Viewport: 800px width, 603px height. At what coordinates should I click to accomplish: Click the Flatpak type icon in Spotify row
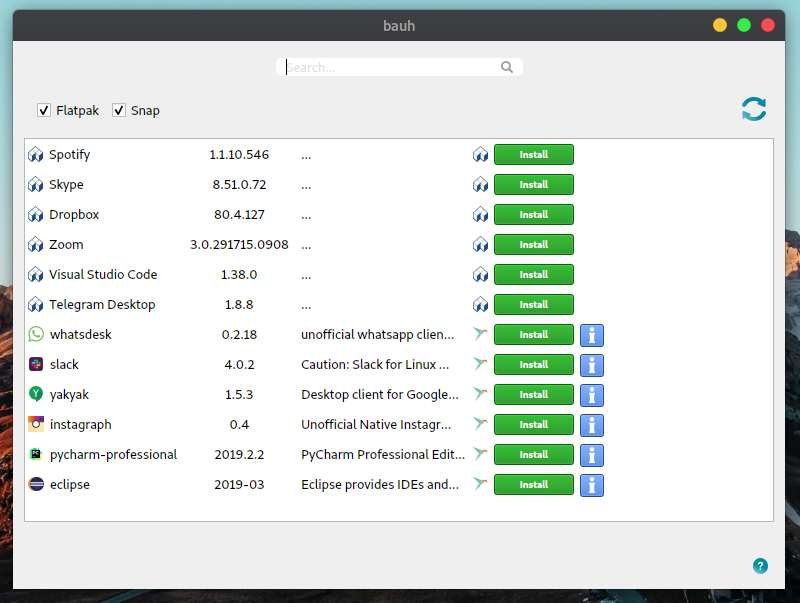tap(480, 155)
